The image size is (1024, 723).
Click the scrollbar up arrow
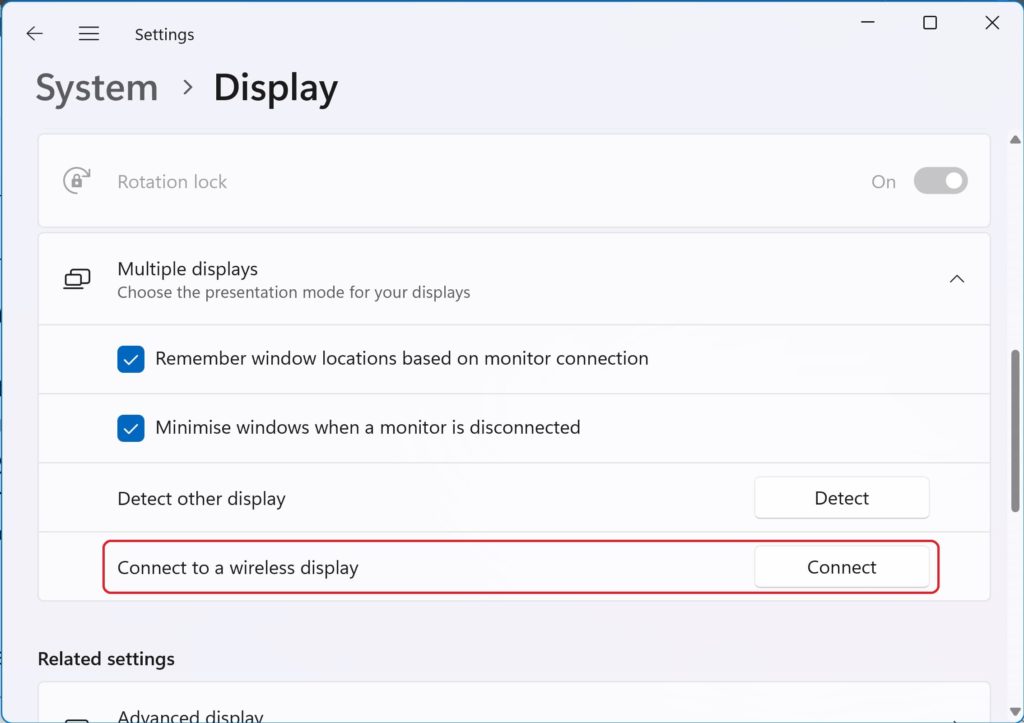point(1015,140)
